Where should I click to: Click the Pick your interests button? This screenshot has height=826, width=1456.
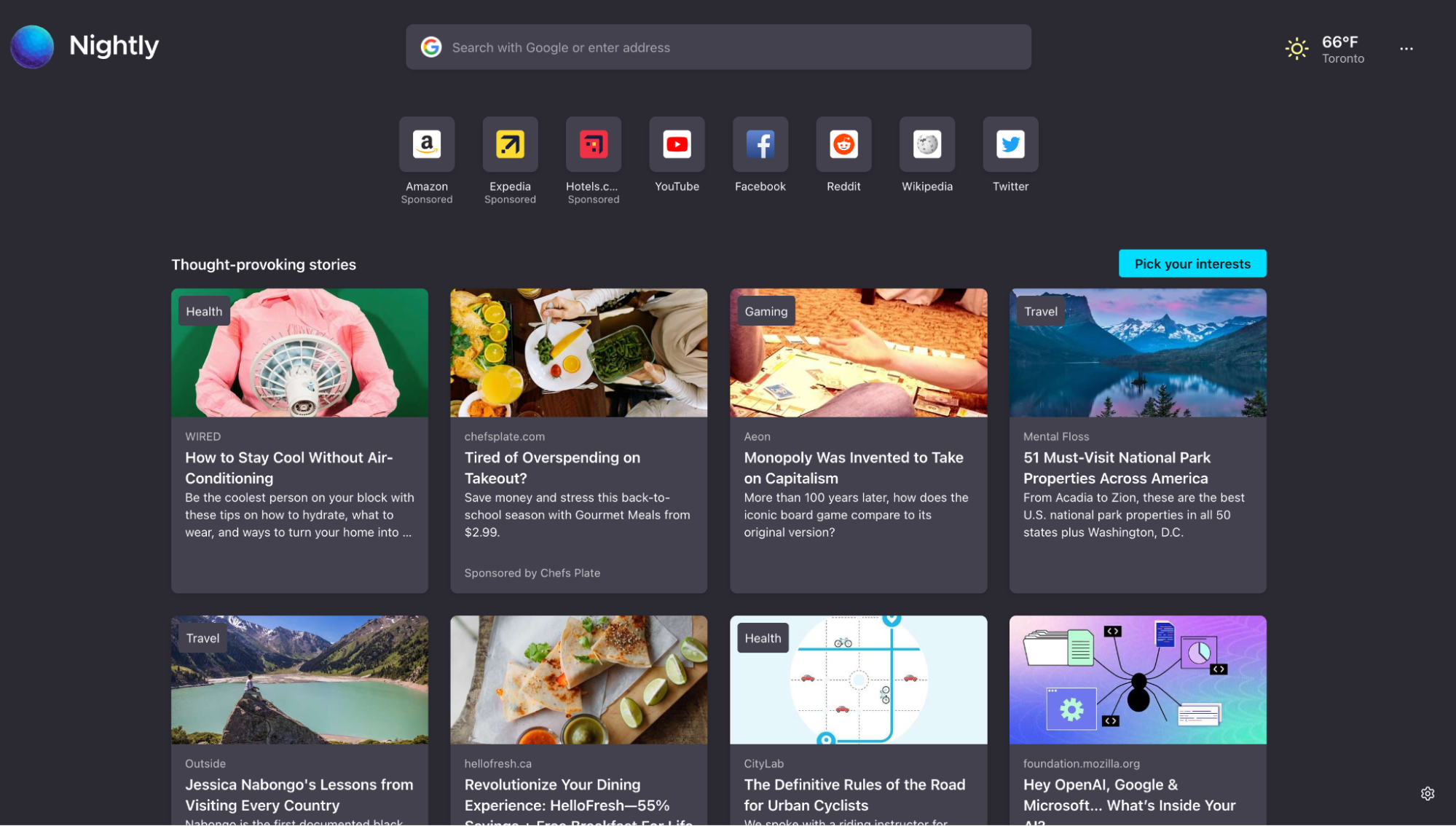click(x=1192, y=264)
